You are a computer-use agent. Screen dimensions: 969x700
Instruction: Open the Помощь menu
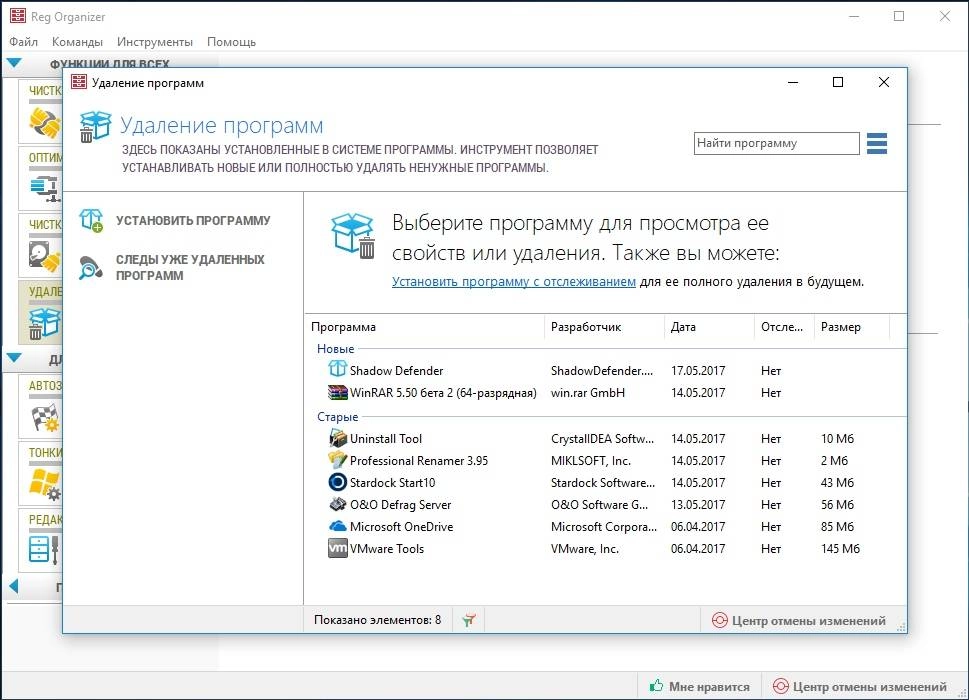(x=231, y=41)
